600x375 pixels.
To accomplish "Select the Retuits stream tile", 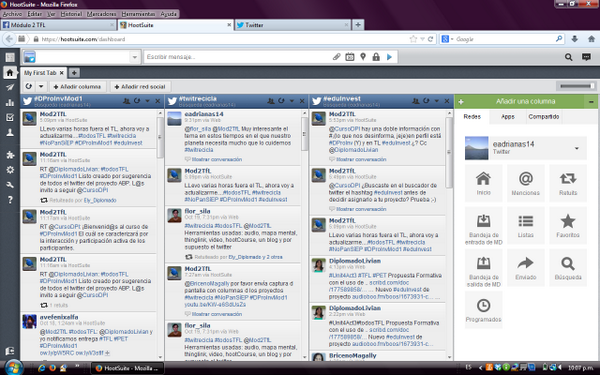I will click(x=568, y=183).
